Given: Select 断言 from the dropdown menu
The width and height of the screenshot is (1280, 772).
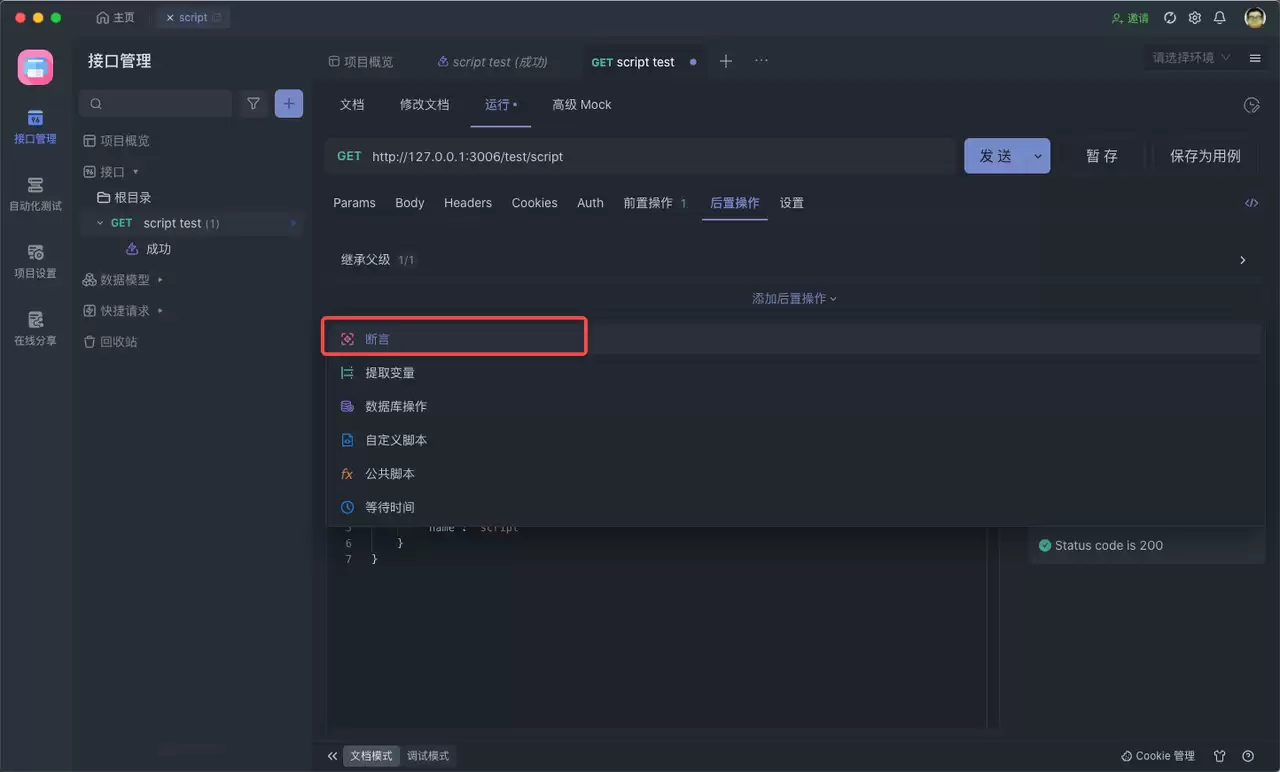Looking at the screenshot, I should click(x=795, y=339).
